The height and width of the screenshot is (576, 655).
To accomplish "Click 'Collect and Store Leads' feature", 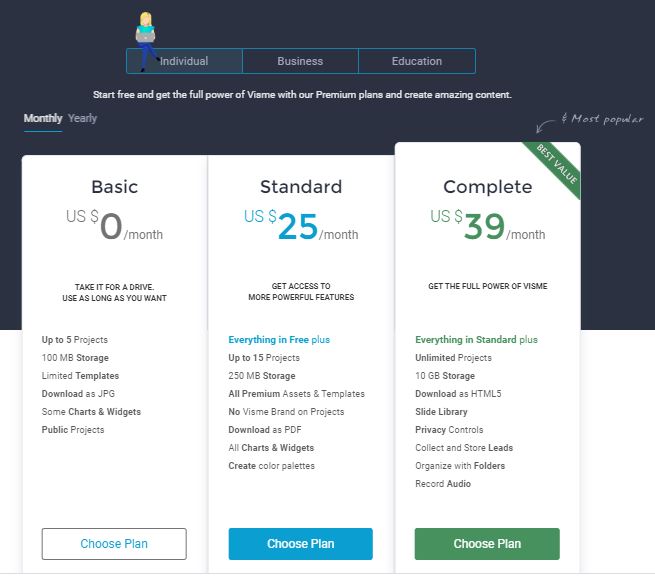I will click(x=464, y=447).
